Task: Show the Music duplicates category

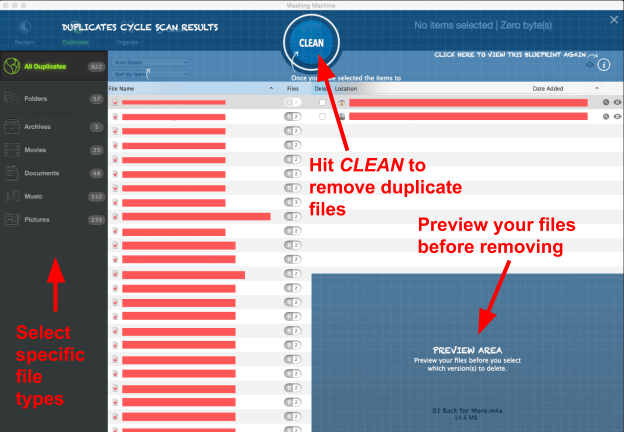Action: click(54, 196)
